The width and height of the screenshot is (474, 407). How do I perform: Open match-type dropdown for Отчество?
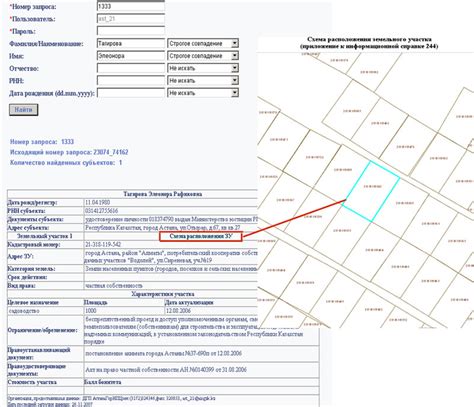[x=203, y=68]
